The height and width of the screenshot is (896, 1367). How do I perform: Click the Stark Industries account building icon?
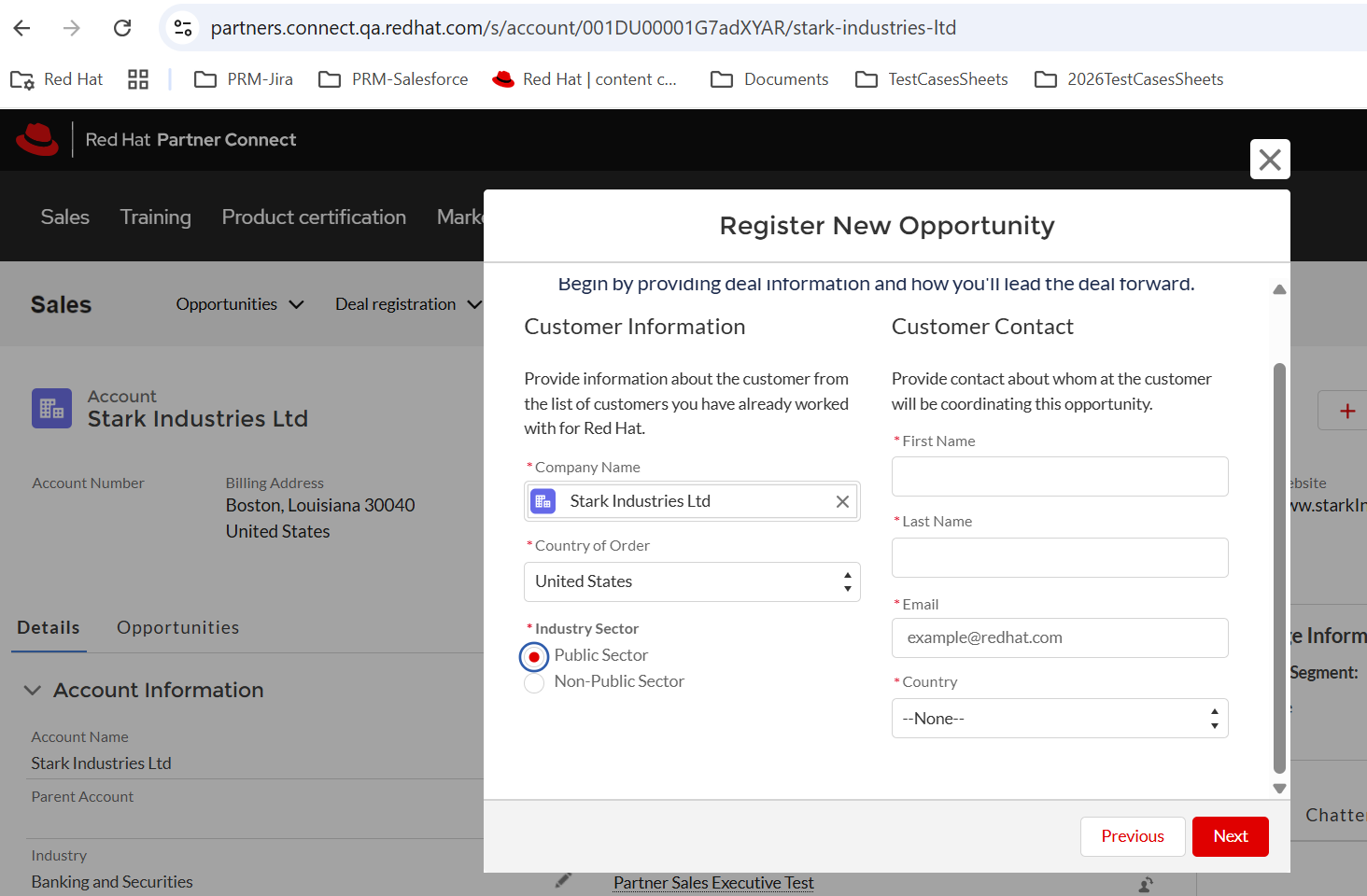point(51,409)
